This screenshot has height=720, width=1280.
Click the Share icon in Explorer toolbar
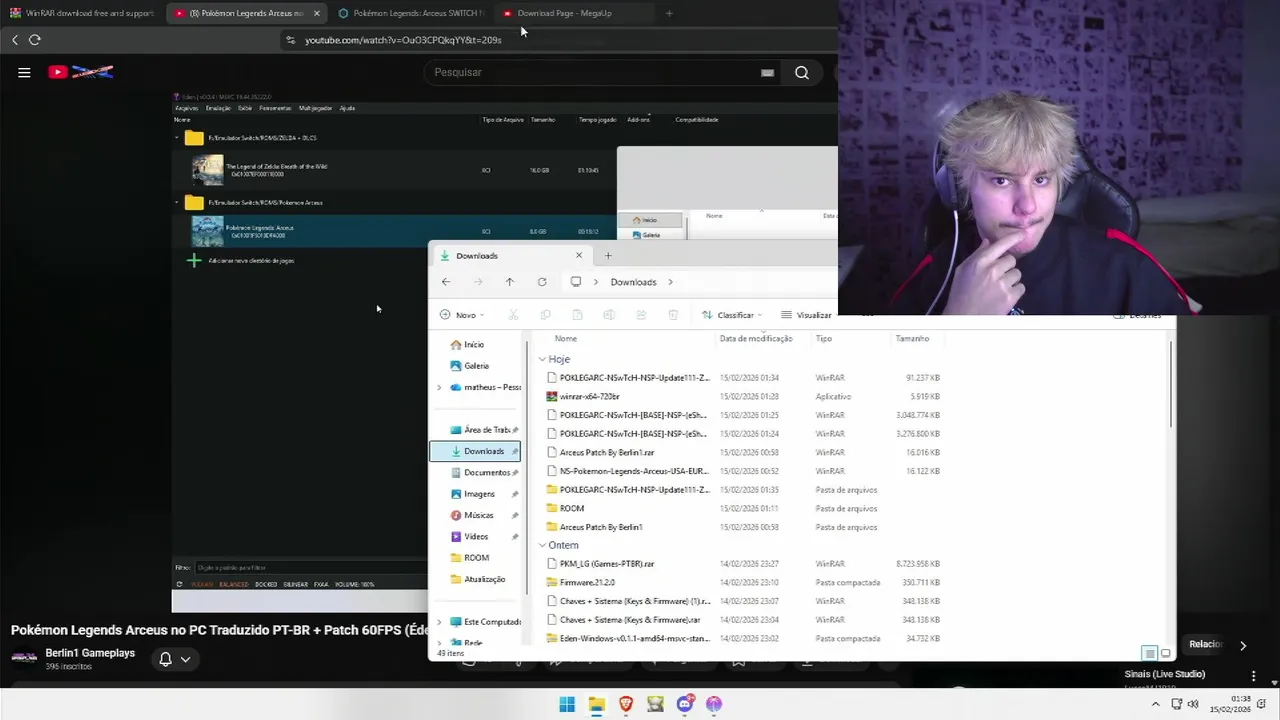tap(641, 315)
